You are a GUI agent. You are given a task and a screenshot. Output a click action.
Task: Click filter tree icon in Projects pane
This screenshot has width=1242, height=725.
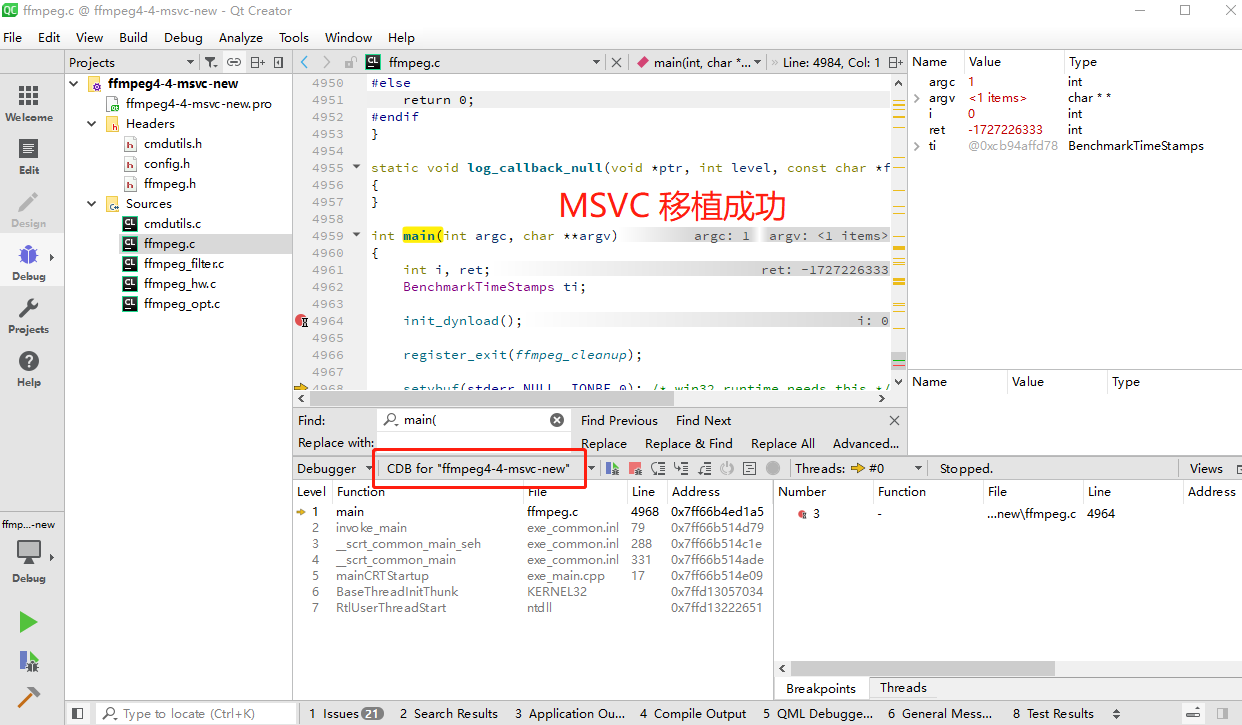pyautogui.click(x=212, y=62)
